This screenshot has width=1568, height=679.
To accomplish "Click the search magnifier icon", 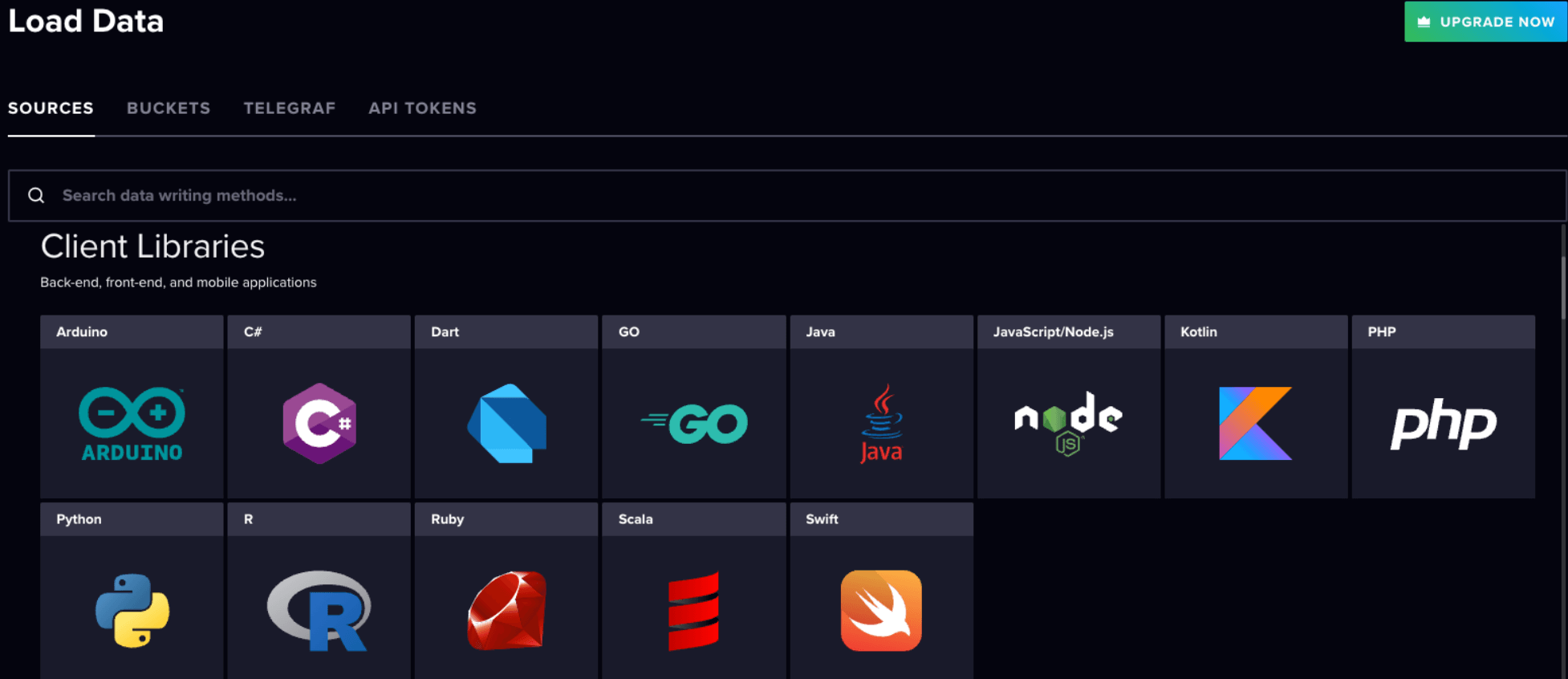I will [36, 195].
